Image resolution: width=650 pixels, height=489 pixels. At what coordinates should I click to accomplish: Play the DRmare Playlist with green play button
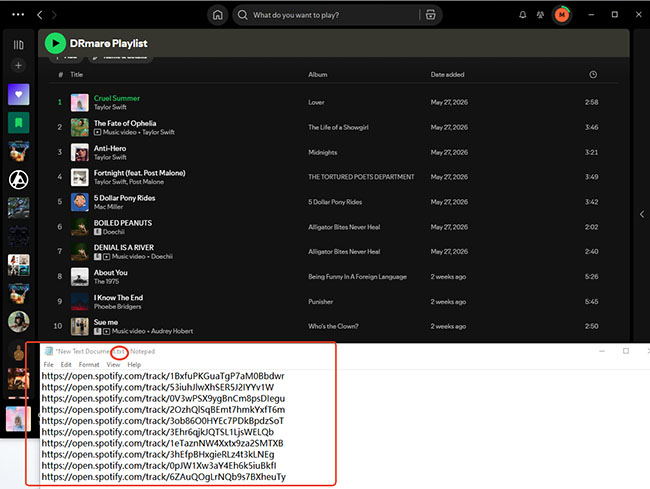[x=55, y=43]
